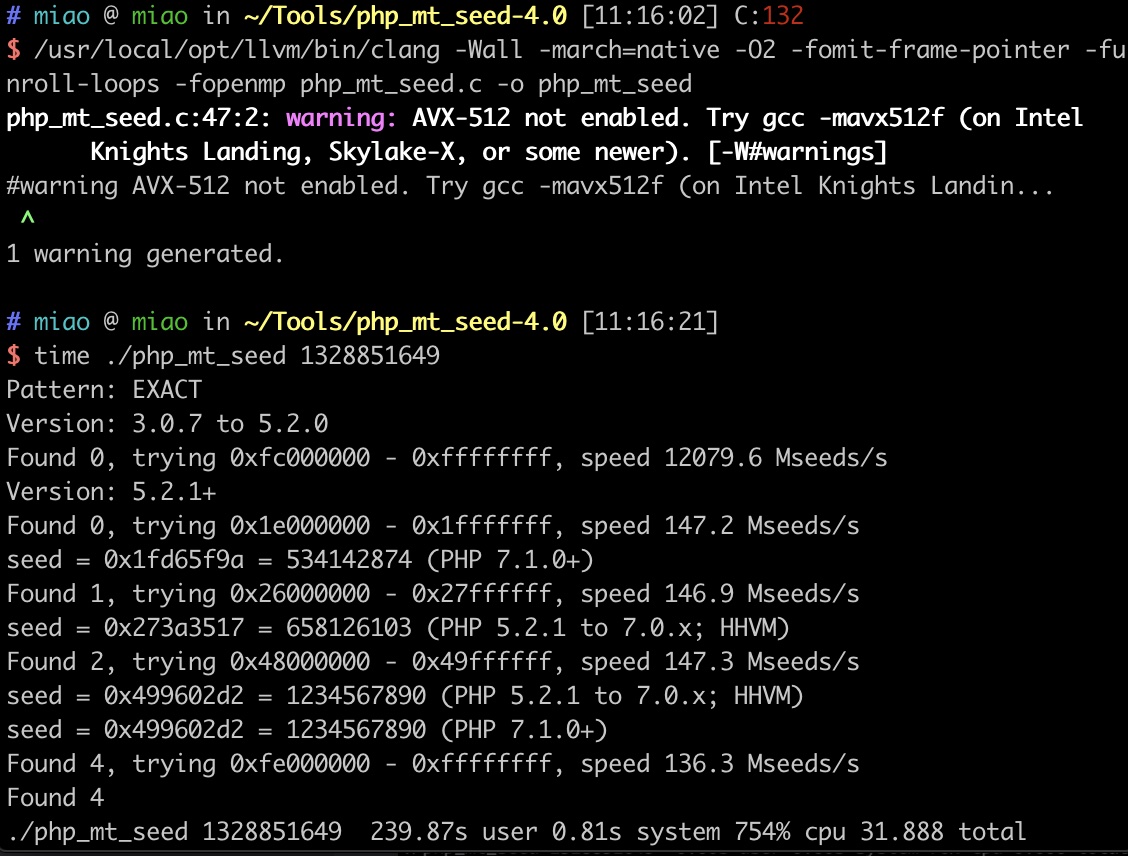Screen dimensions: 1128x856
Task: Click the range start 0x48000000
Action: pyautogui.click(x=300, y=662)
